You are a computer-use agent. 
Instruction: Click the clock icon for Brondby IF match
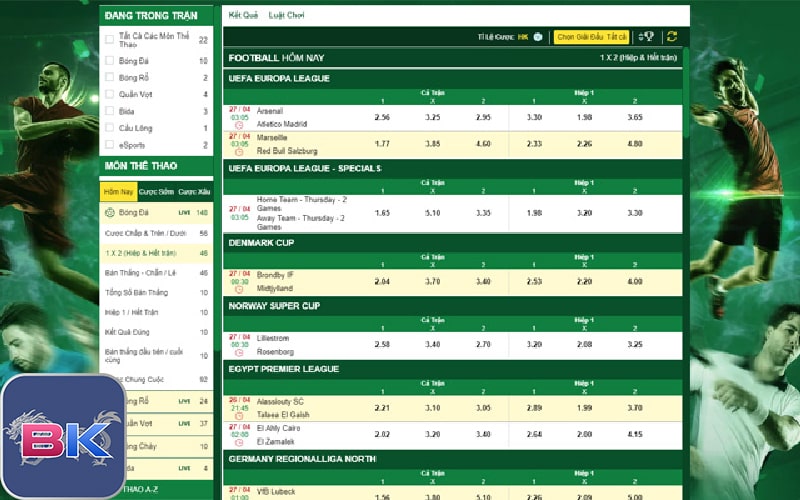pyautogui.click(x=239, y=289)
